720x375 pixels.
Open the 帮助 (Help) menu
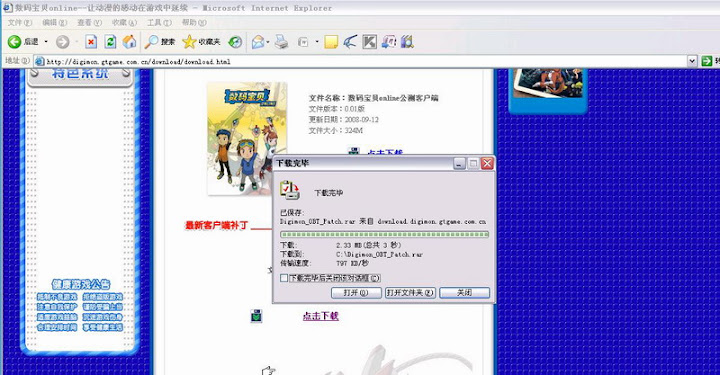(194, 22)
